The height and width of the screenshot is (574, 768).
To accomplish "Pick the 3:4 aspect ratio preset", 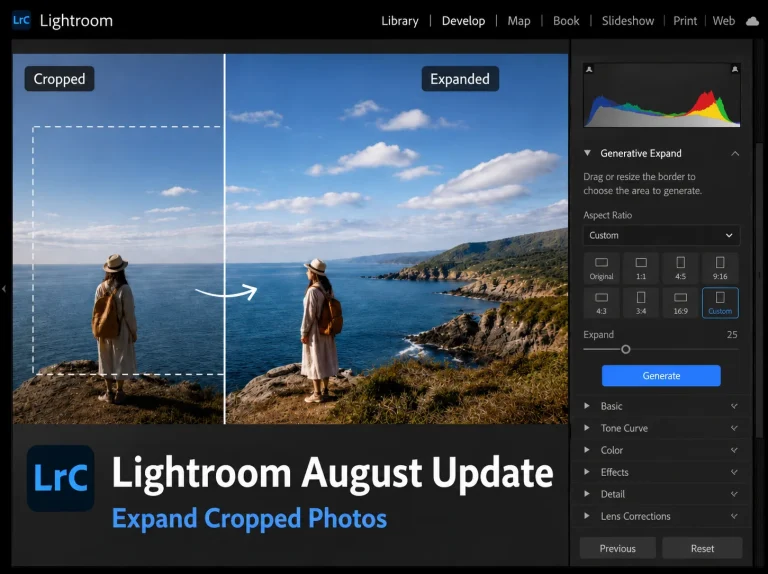I will point(641,303).
